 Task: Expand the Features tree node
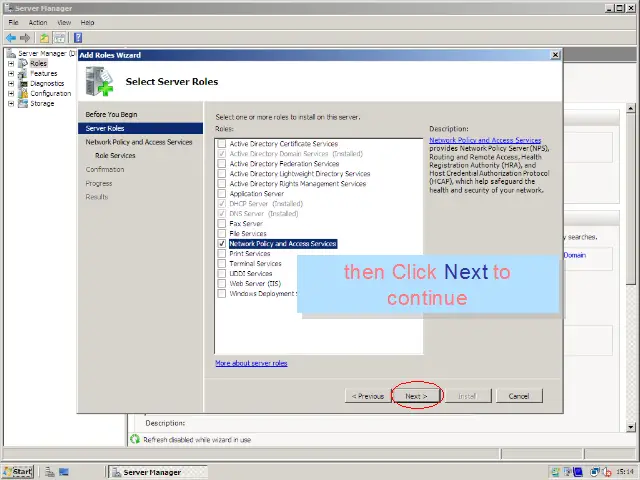[x=11, y=73]
